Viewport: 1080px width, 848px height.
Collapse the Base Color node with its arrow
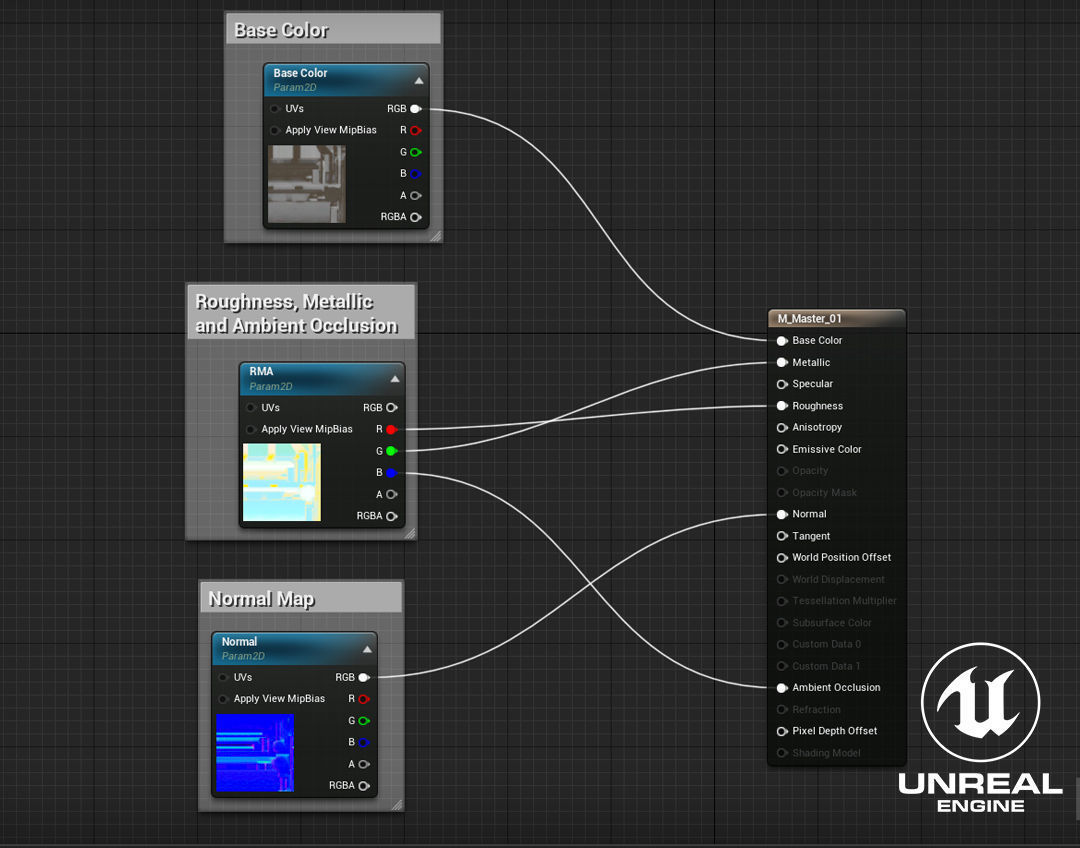[419, 81]
